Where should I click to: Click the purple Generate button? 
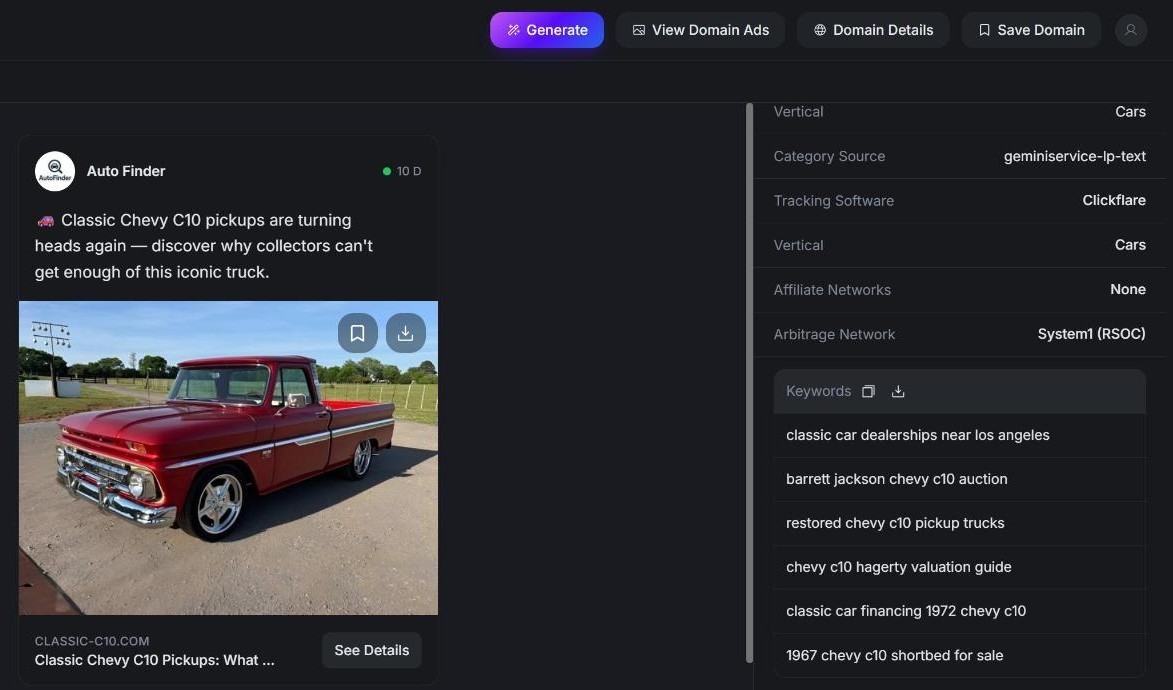(547, 30)
